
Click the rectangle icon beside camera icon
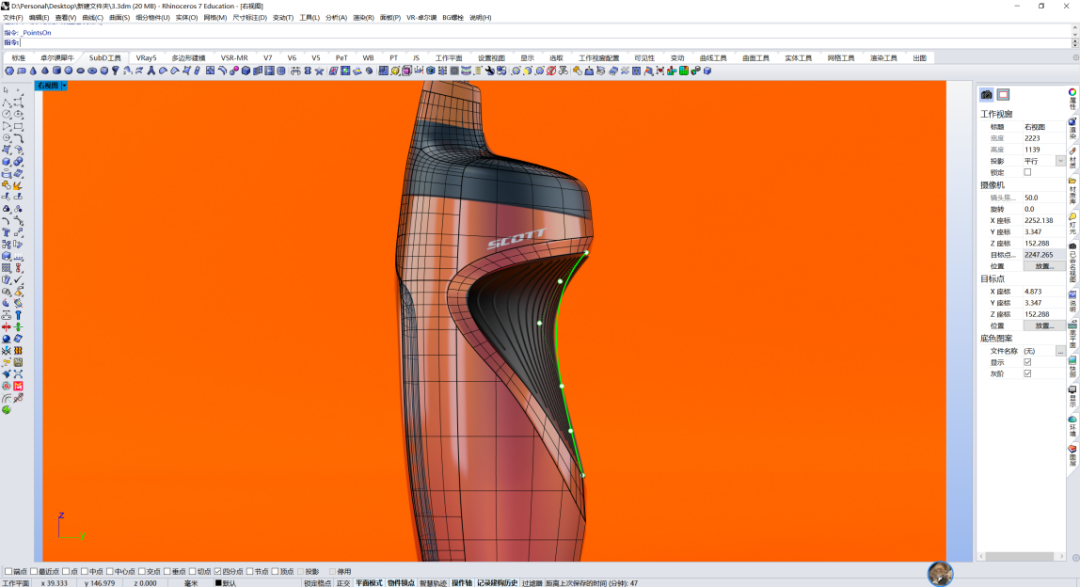(x=1003, y=94)
